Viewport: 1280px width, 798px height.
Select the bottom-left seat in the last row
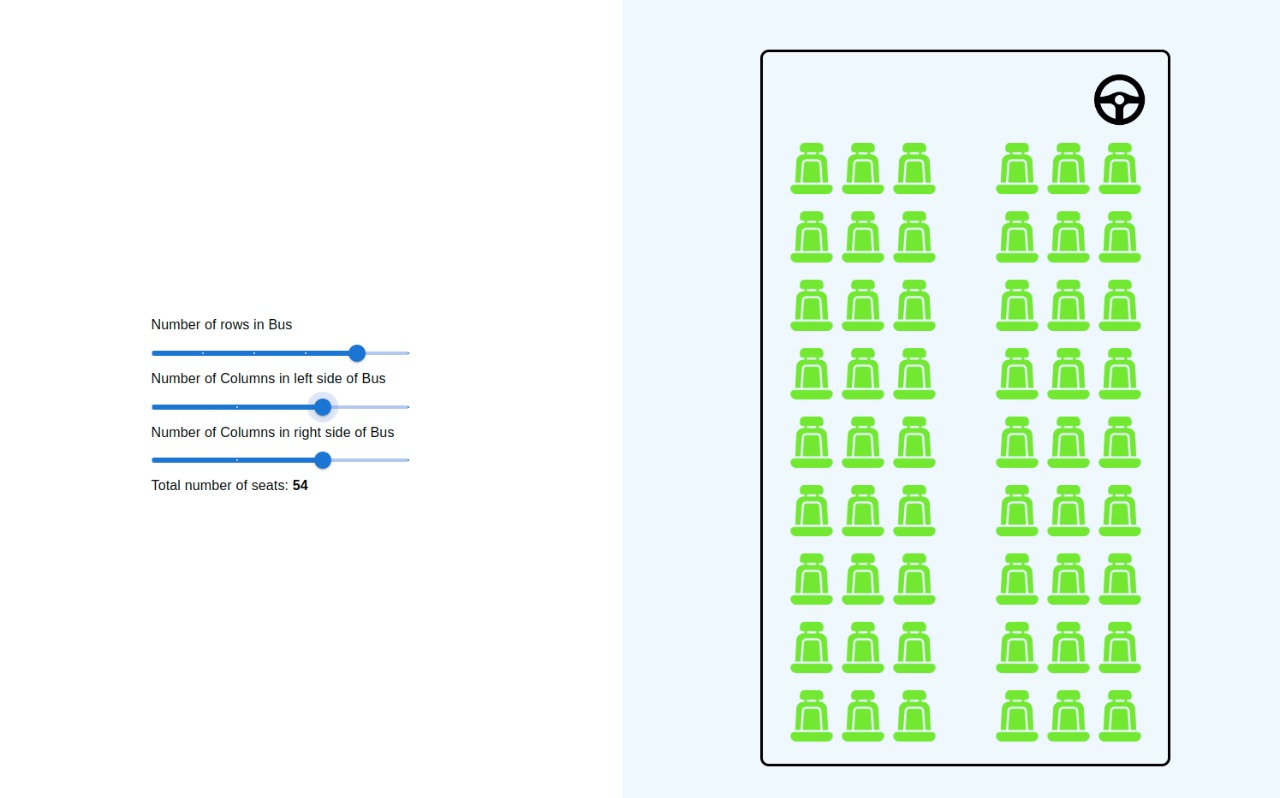tap(810, 715)
